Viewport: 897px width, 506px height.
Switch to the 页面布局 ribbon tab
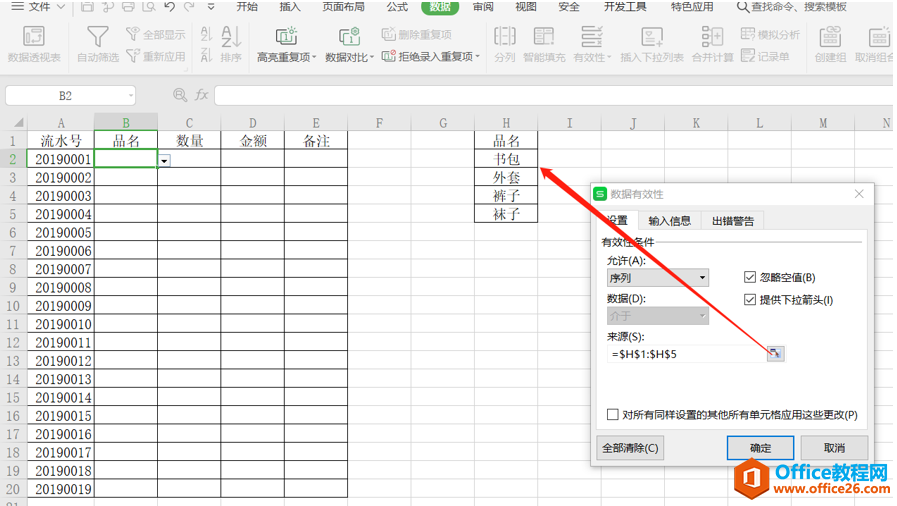click(343, 7)
